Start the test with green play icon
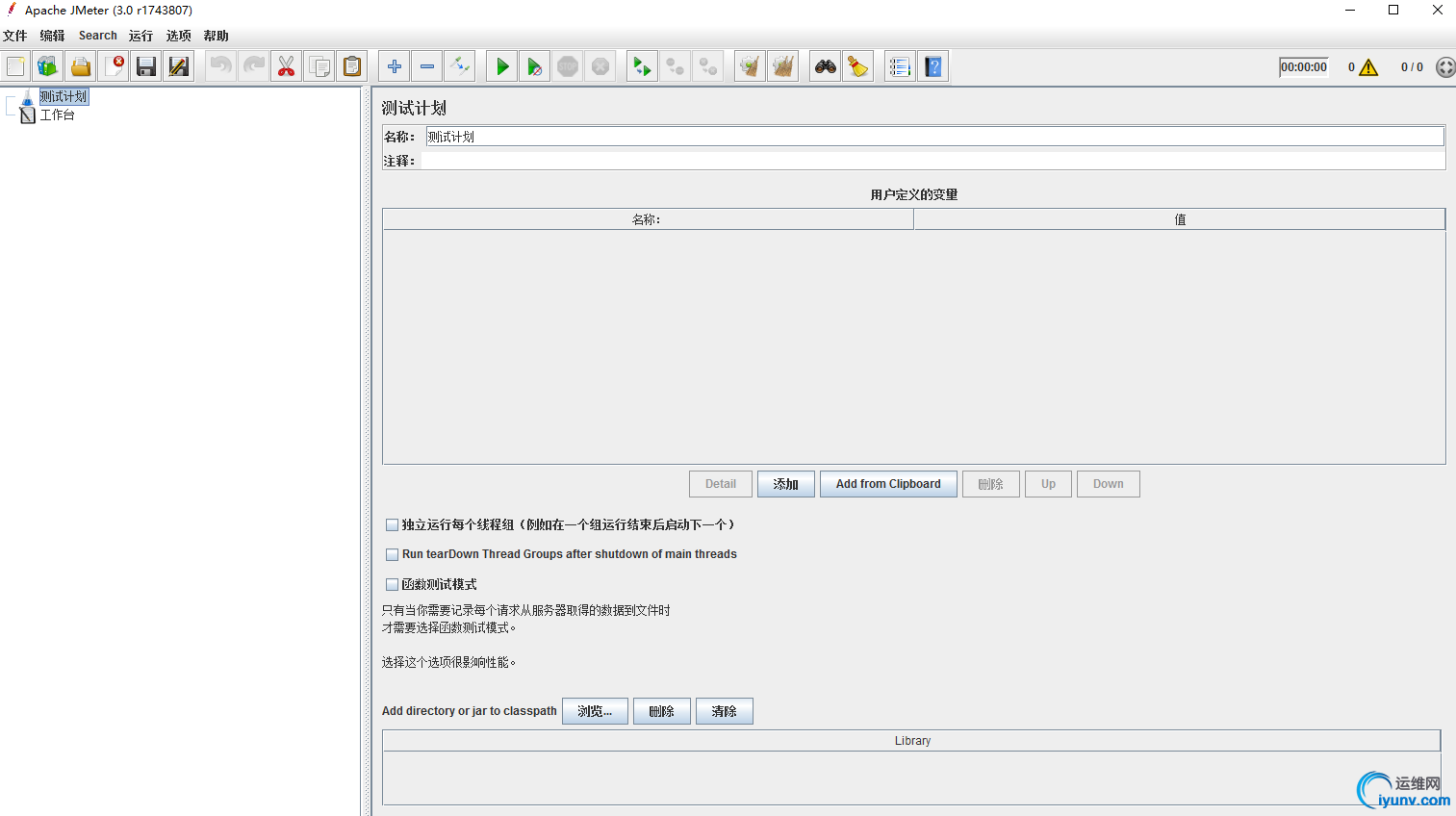This screenshot has width=1456, height=816. point(502,66)
